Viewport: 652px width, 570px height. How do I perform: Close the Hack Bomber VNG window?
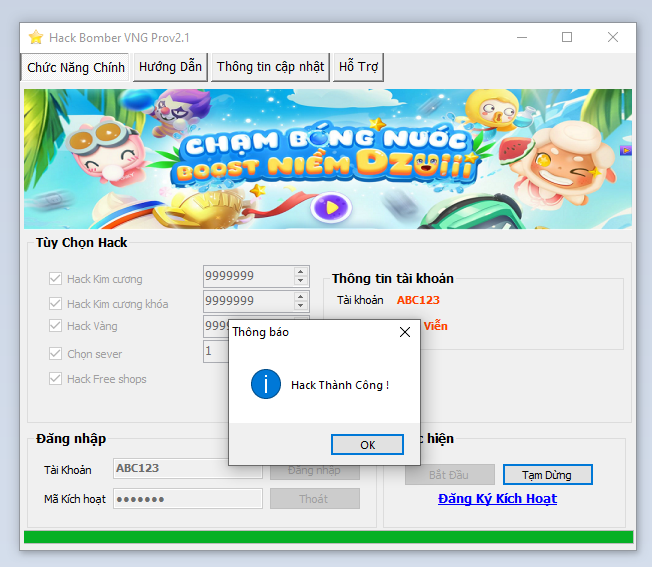coord(612,37)
